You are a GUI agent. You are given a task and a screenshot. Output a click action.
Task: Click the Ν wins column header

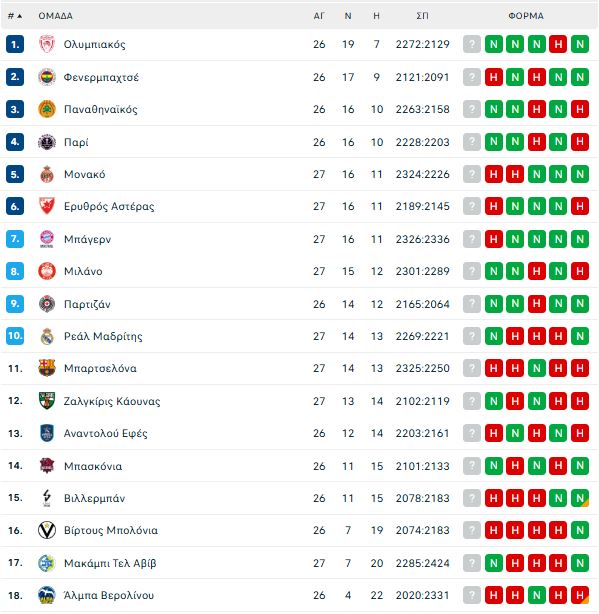[348, 16]
